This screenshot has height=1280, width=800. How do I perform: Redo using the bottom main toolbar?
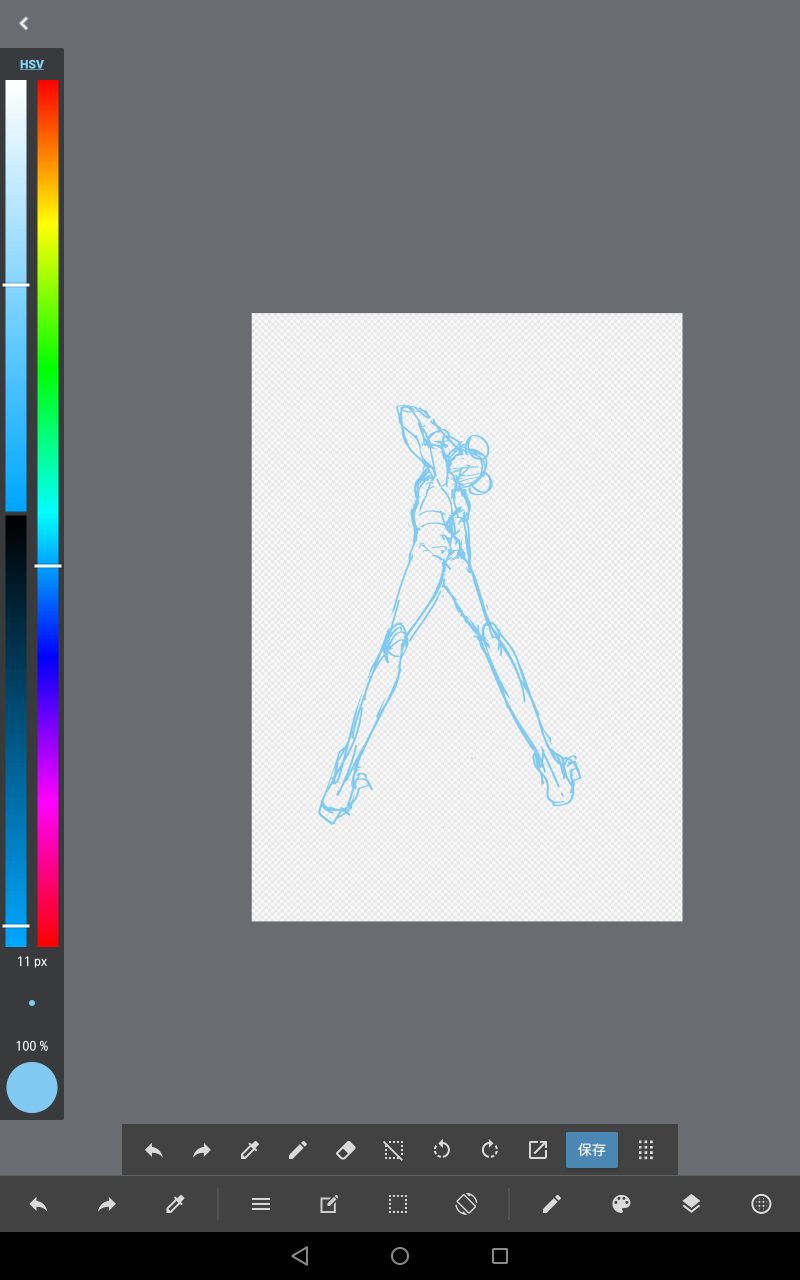coord(107,1204)
